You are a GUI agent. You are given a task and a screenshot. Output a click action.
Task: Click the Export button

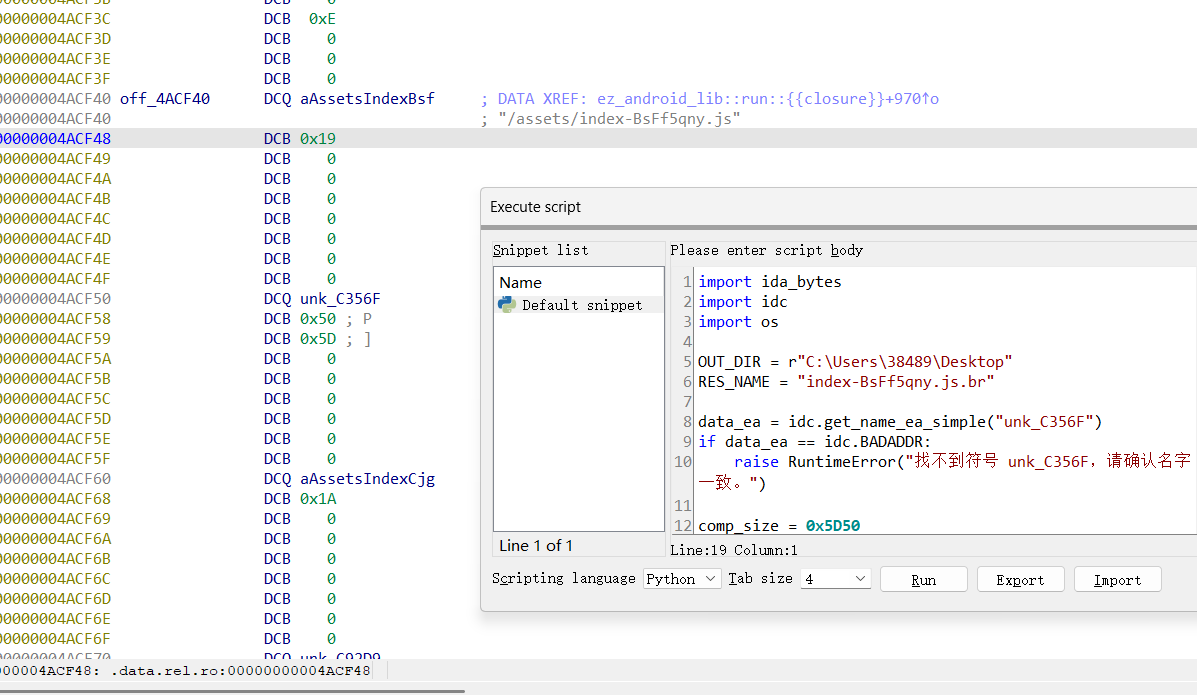[1020, 580]
